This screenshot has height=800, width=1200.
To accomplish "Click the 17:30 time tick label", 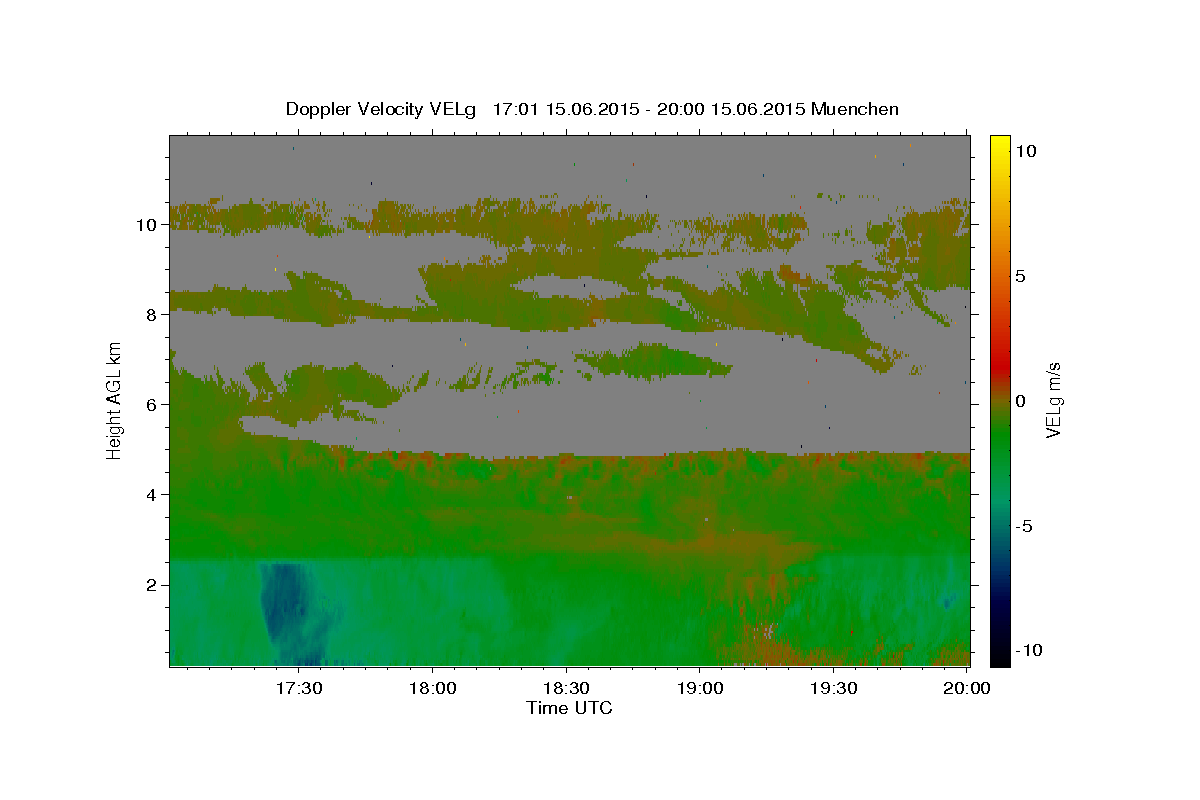I will coord(299,688).
